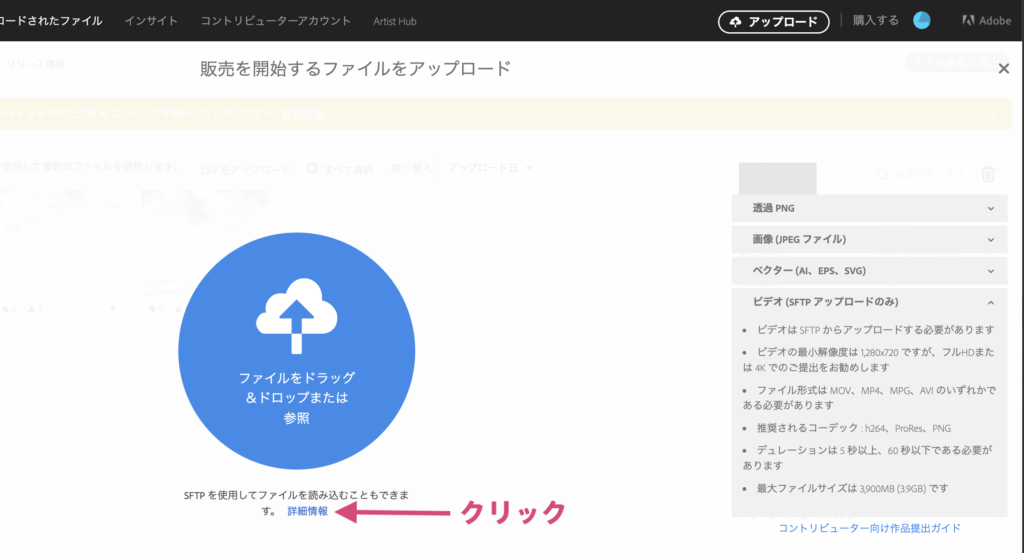Click the アップロード button in the header
The width and height of the screenshot is (1024, 553).
(x=773, y=22)
